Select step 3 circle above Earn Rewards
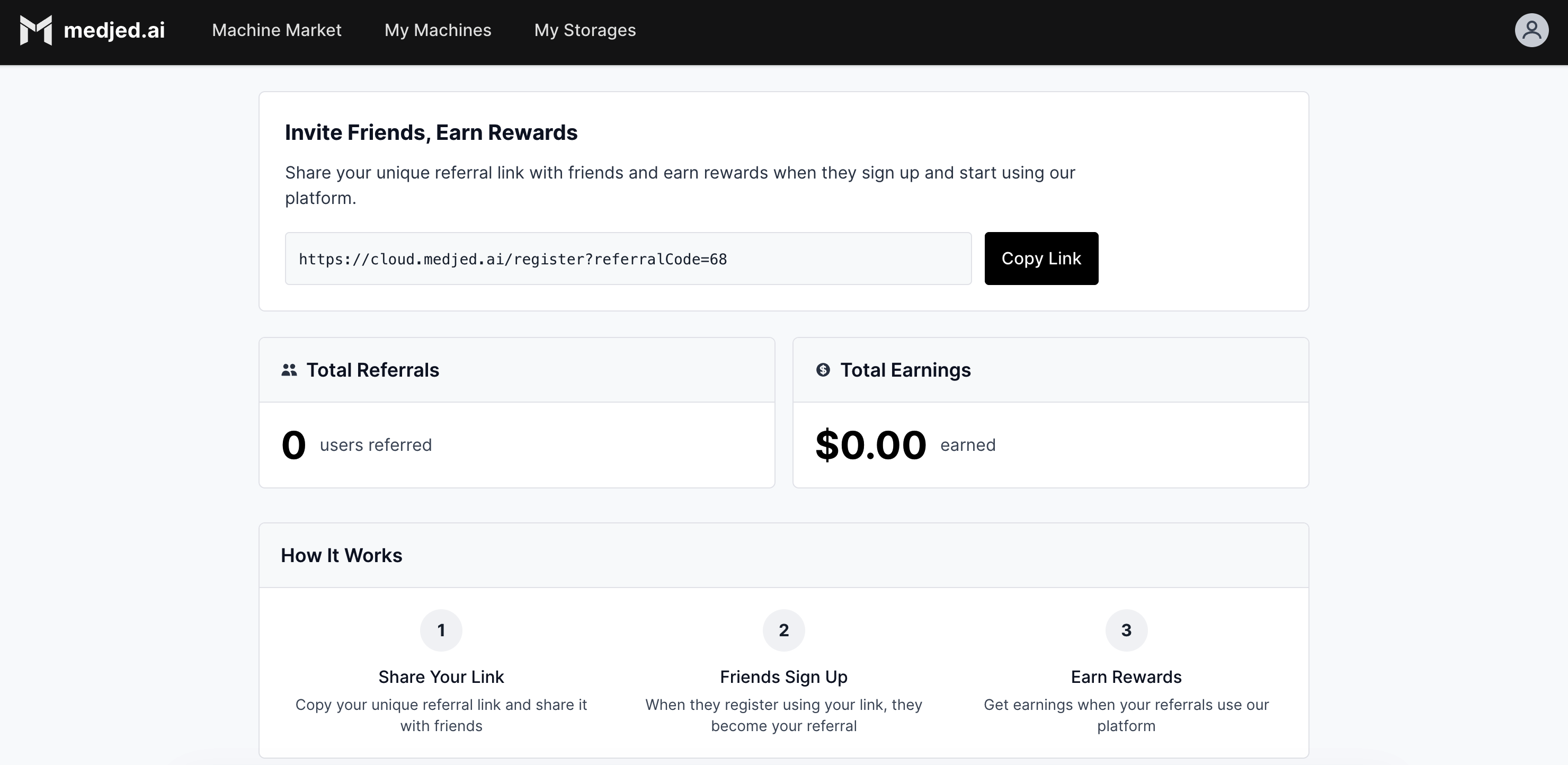Viewport: 1568px width, 765px height. (x=1127, y=630)
